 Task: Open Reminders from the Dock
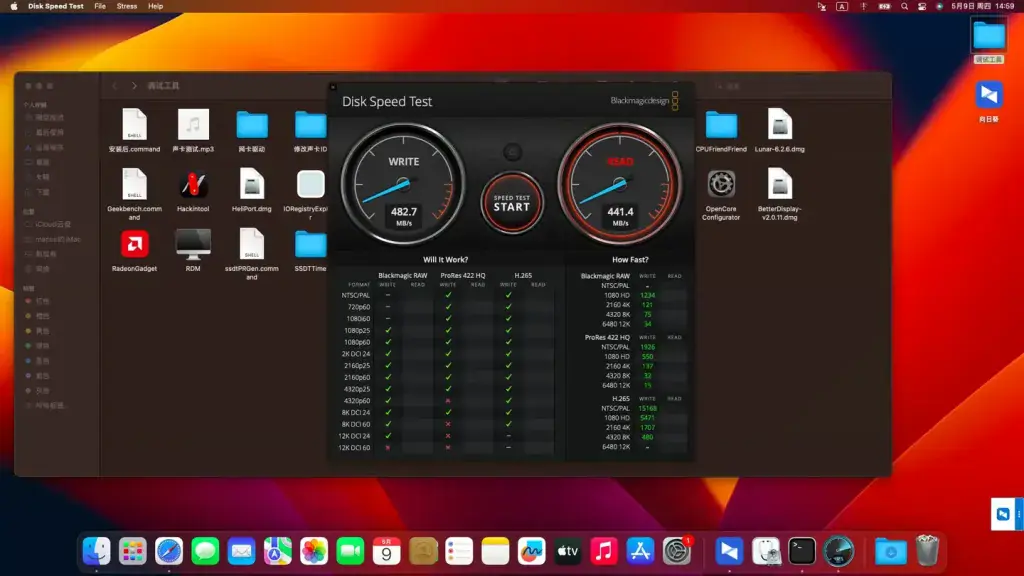coord(459,551)
